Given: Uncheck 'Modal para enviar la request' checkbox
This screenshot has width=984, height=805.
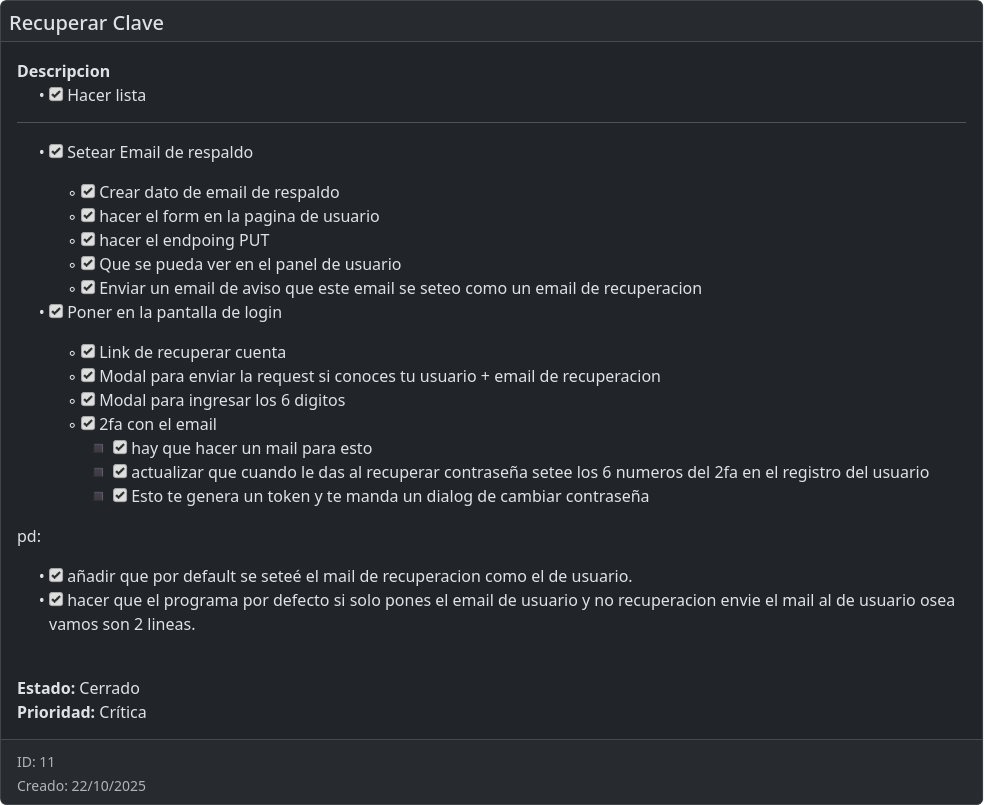Looking at the screenshot, I should pos(88,376).
